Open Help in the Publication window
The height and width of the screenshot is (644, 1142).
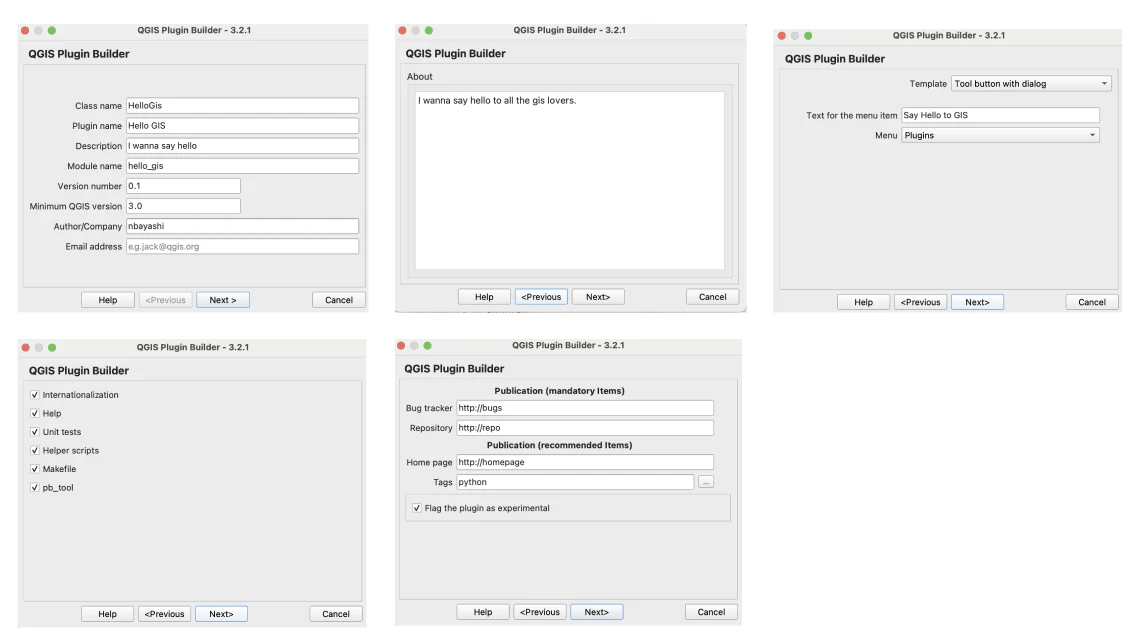[483, 612]
